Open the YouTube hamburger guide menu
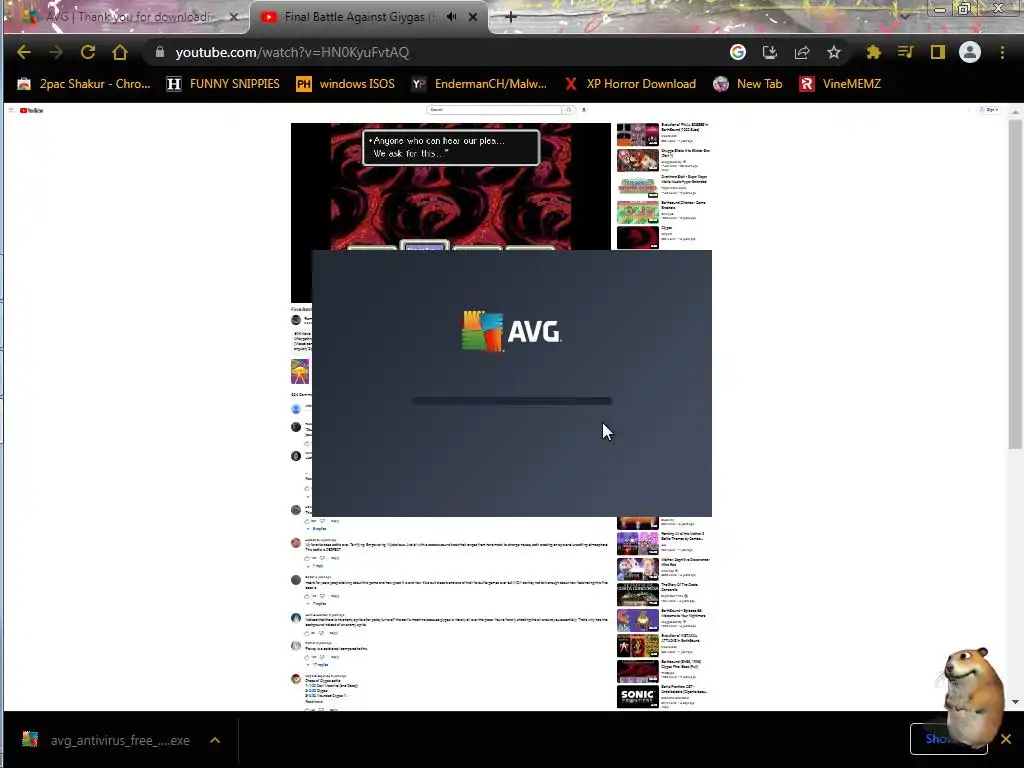 (x=11, y=110)
